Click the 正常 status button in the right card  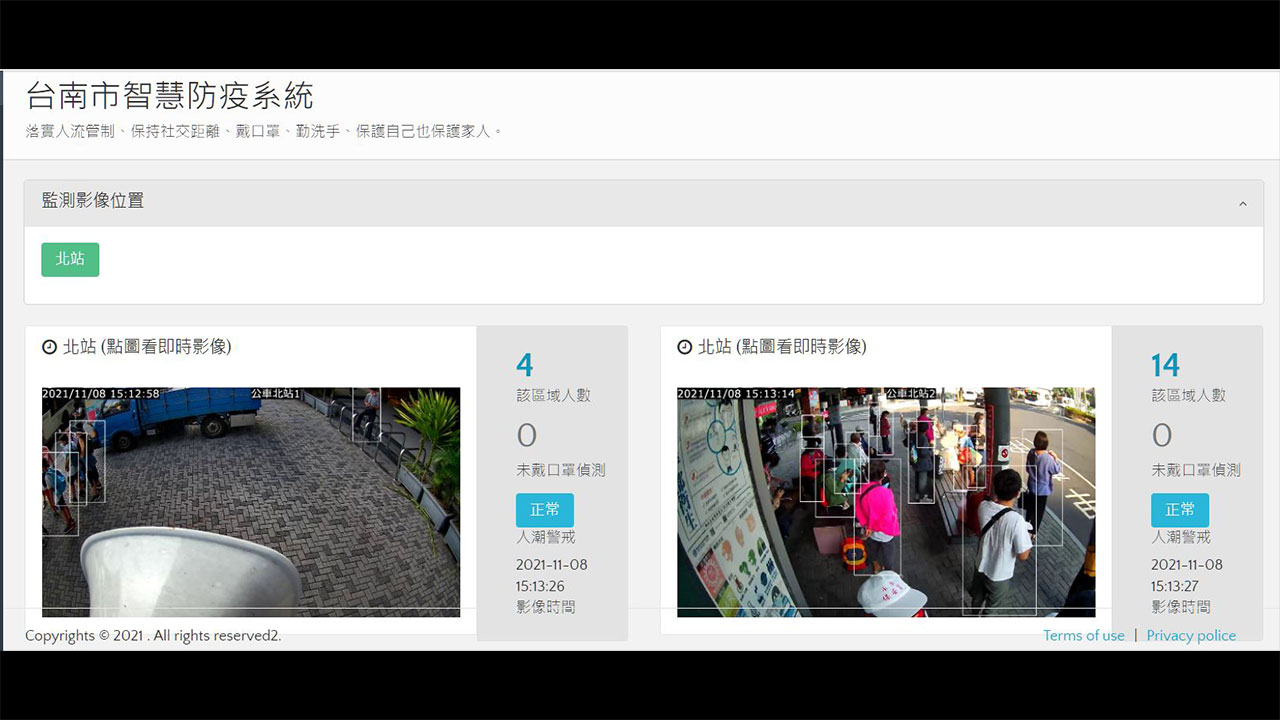1180,510
